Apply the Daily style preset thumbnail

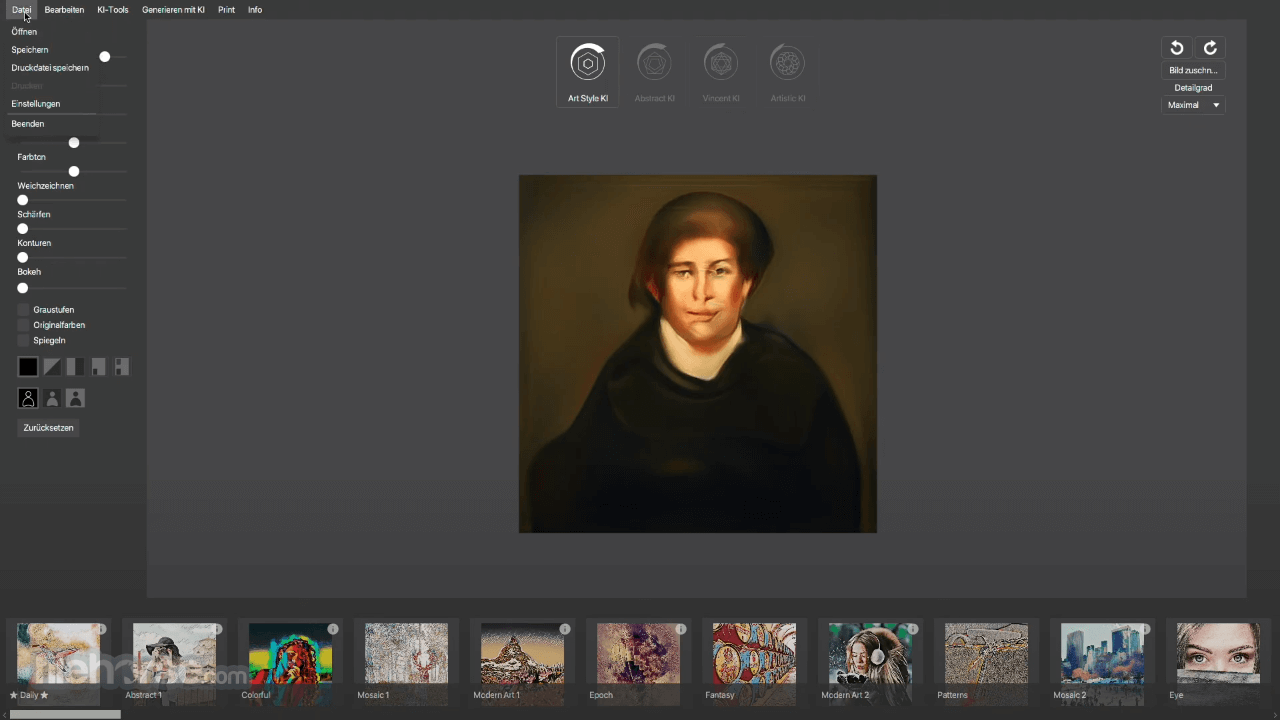[x=58, y=662]
